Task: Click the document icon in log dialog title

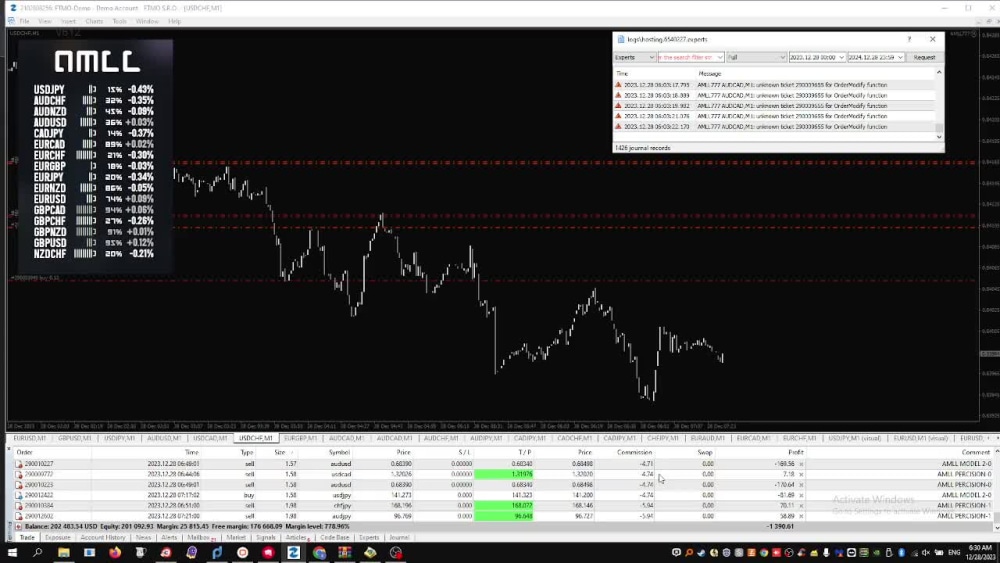Action: (x=621, y=40)
